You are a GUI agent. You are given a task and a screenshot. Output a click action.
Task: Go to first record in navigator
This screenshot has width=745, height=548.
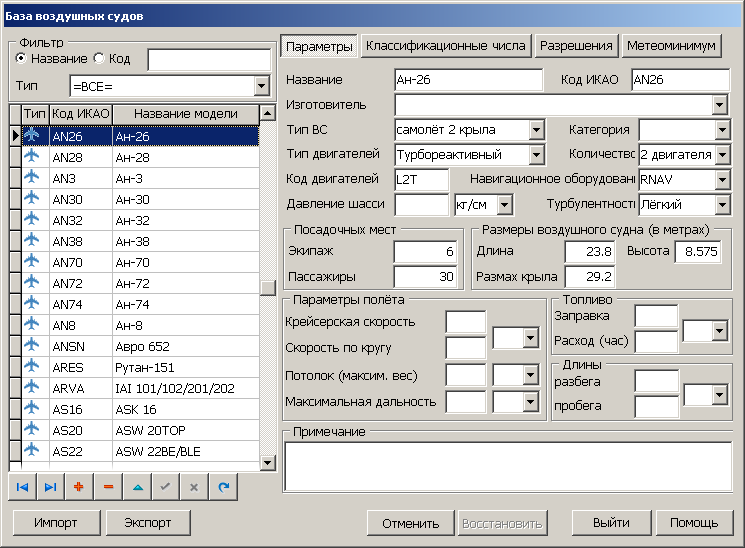click(22, 487)
